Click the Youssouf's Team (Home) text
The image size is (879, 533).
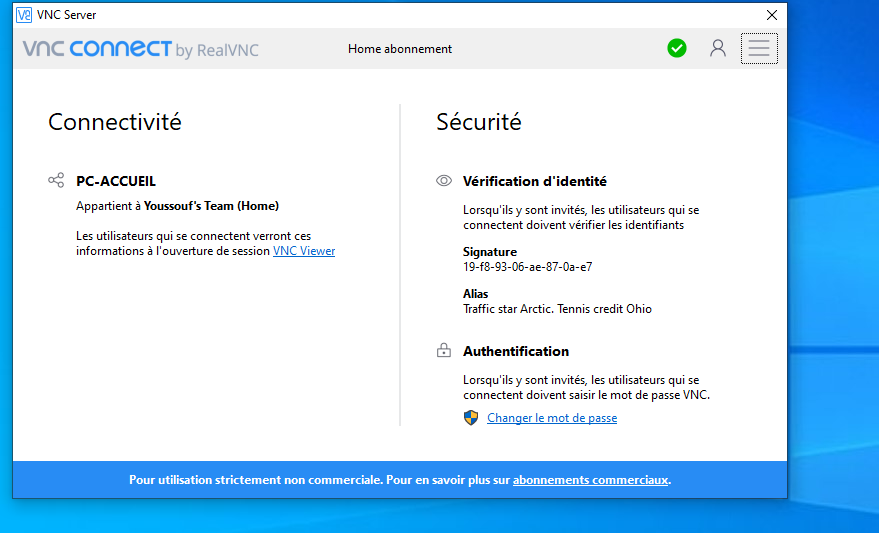coord(211,206)
